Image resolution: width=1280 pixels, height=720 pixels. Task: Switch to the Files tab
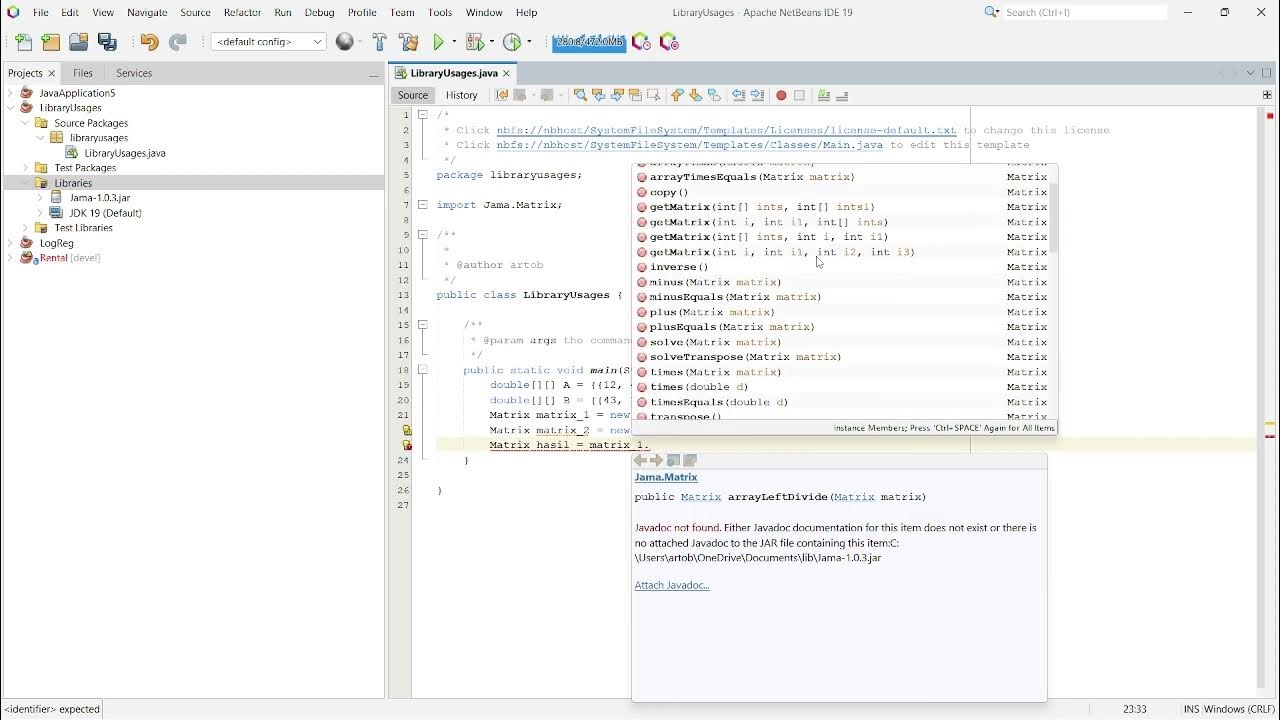[x=83, y=73]
